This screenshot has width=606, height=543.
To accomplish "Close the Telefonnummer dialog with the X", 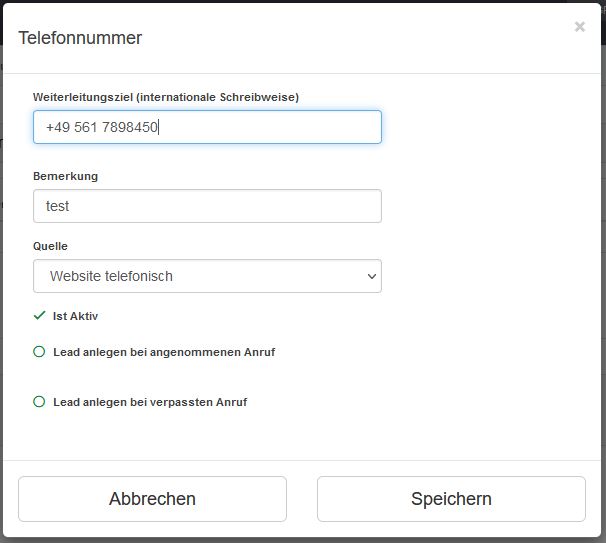I will (x=579, y=27).
